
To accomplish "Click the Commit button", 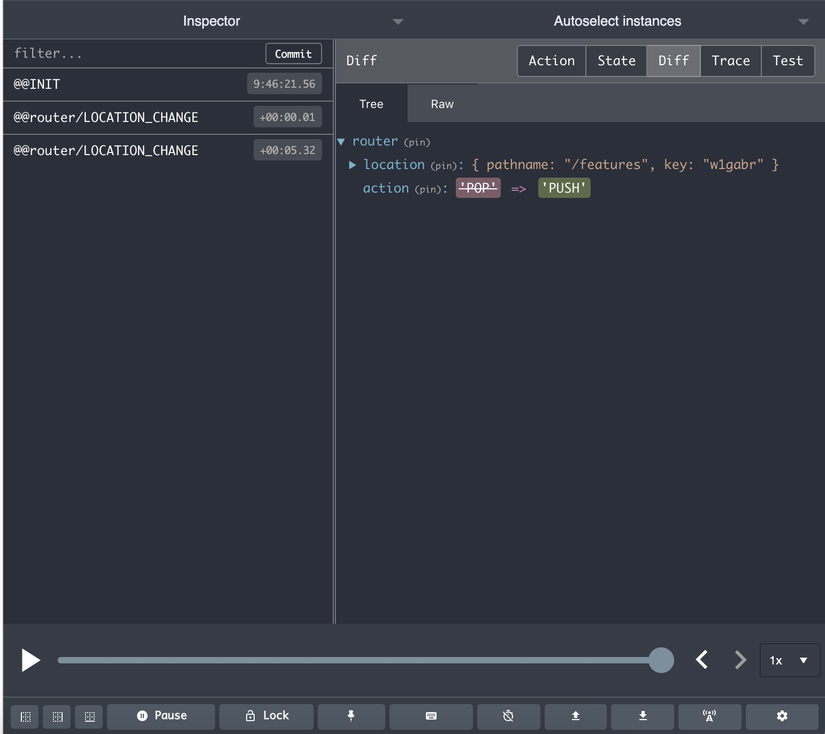I will (293, 54).
